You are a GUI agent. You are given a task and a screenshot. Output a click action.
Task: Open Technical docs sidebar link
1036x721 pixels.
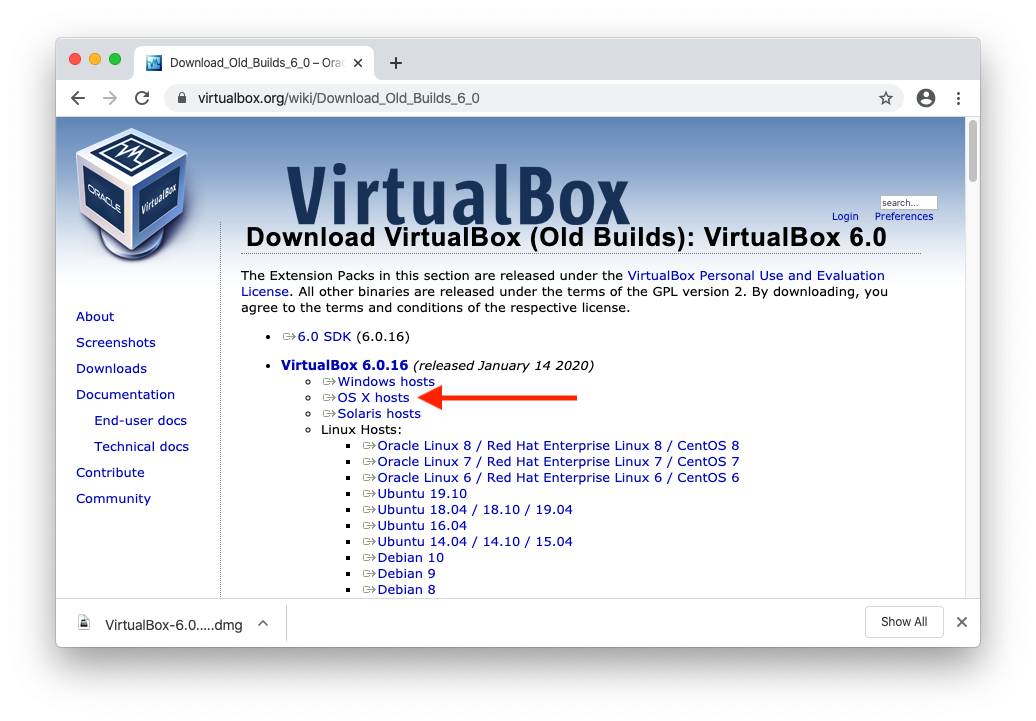click(x=141, y=447)
